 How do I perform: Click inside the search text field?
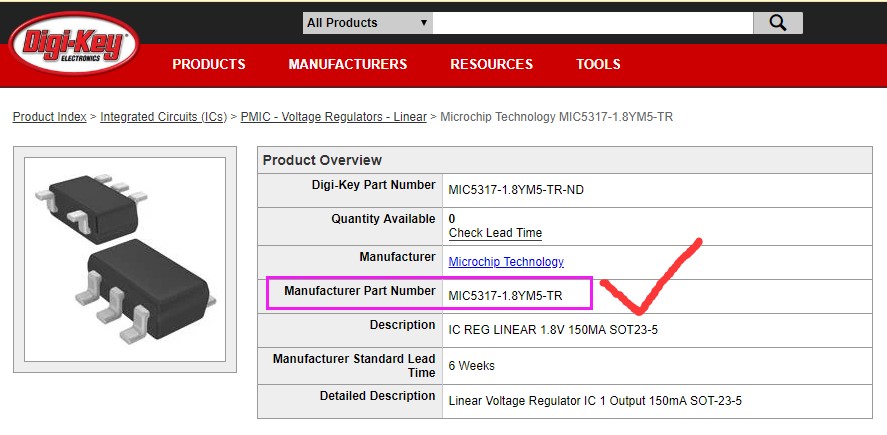(x=593, y=23)
